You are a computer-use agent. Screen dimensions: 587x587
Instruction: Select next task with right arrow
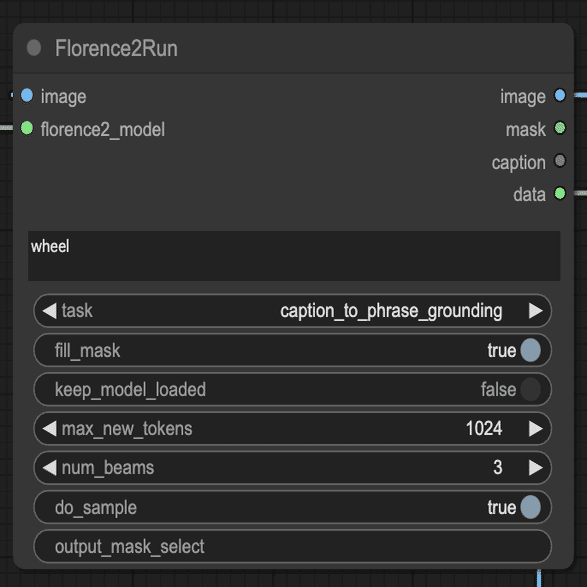point(535,311)
